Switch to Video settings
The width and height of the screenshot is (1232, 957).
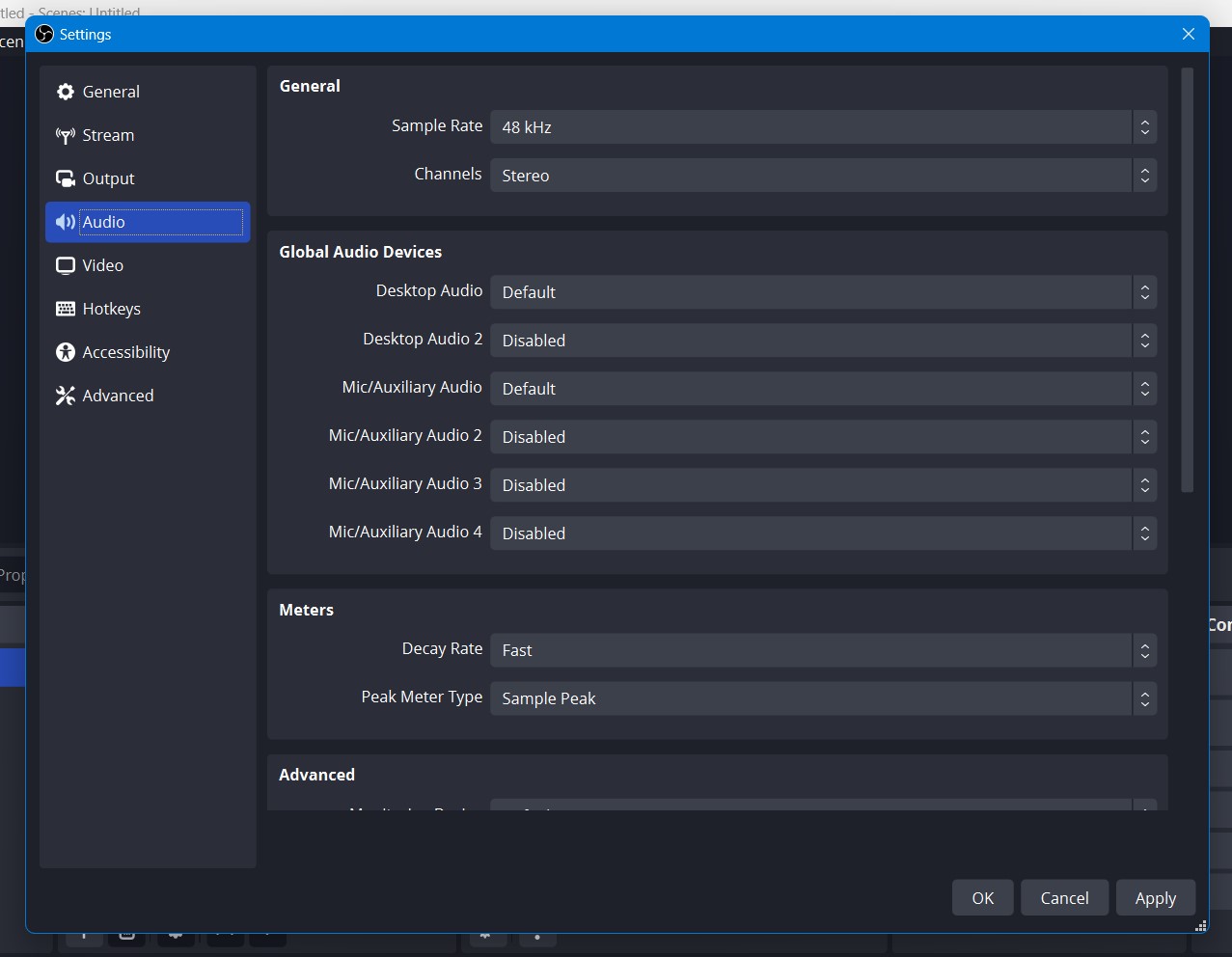(x=101, y=265)
